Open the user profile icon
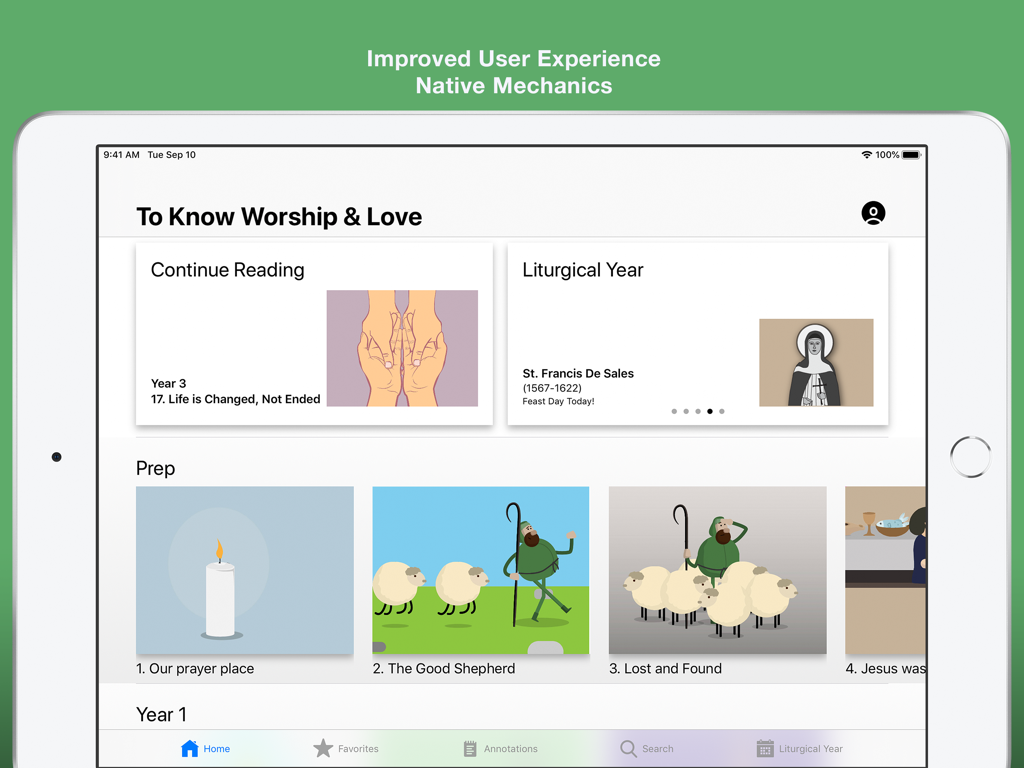The width and height of the screenshot is (1024, 768). click(873, 213)
